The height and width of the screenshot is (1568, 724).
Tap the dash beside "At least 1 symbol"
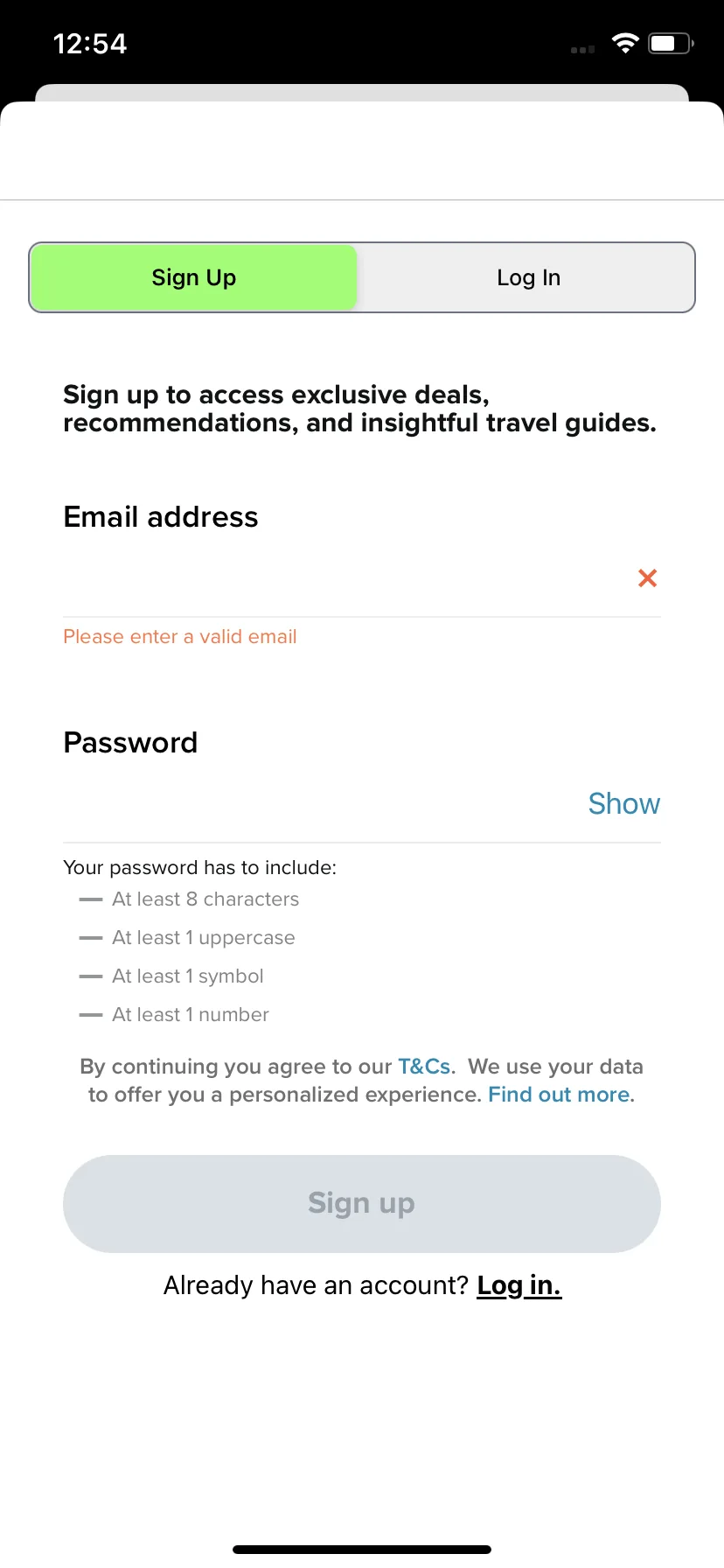91,976
